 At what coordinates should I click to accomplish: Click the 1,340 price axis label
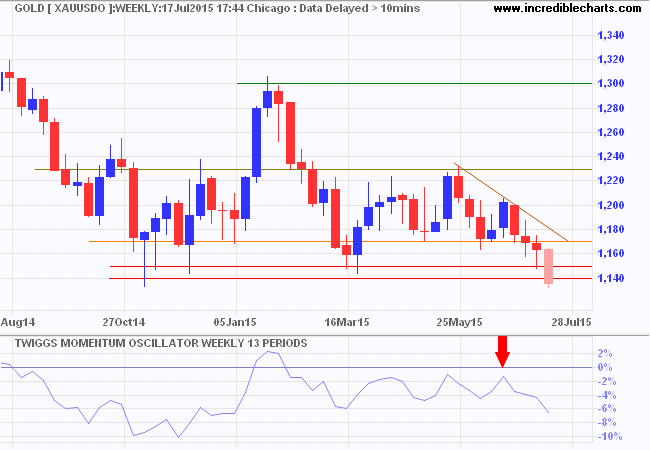click(610, 35)
